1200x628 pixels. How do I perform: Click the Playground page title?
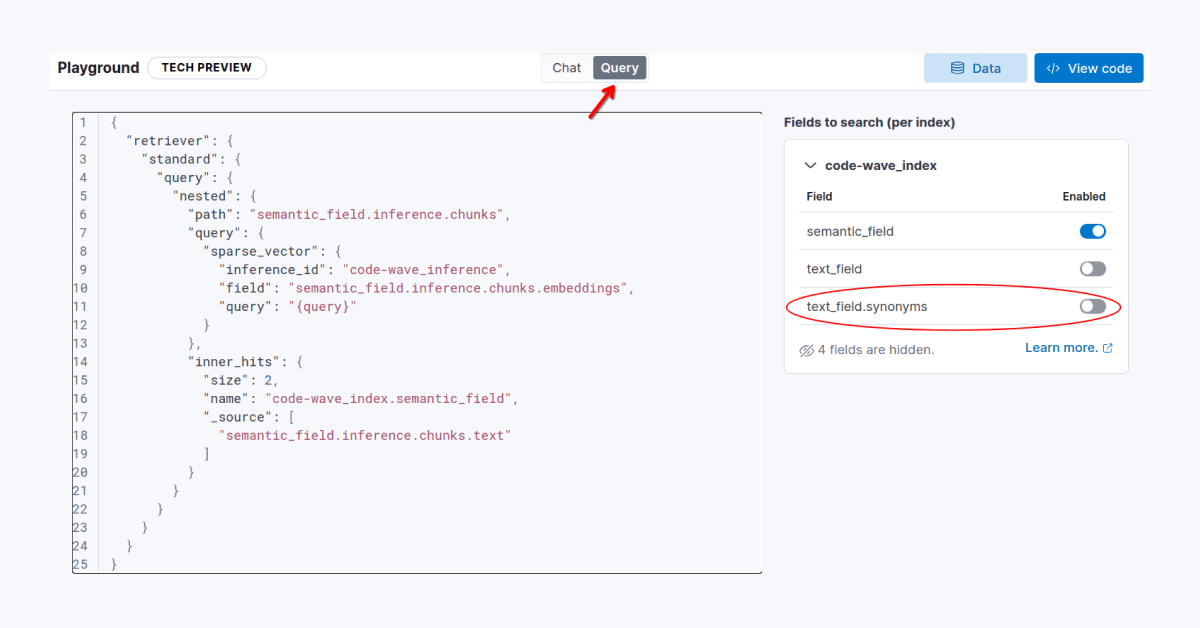point(98,67)
